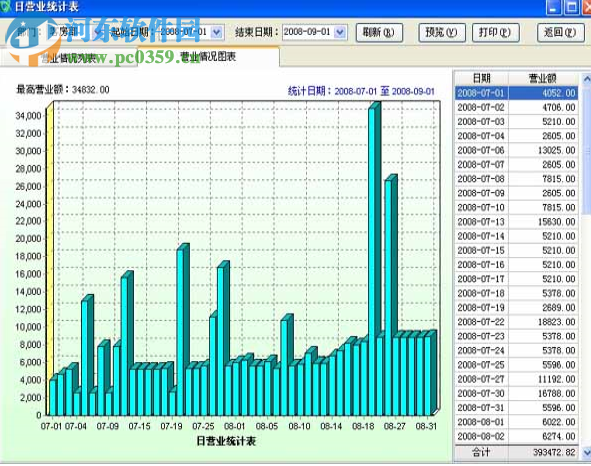Select the 2008-07-24 date cell
591x466 pixels.
(x=481, y=351)
